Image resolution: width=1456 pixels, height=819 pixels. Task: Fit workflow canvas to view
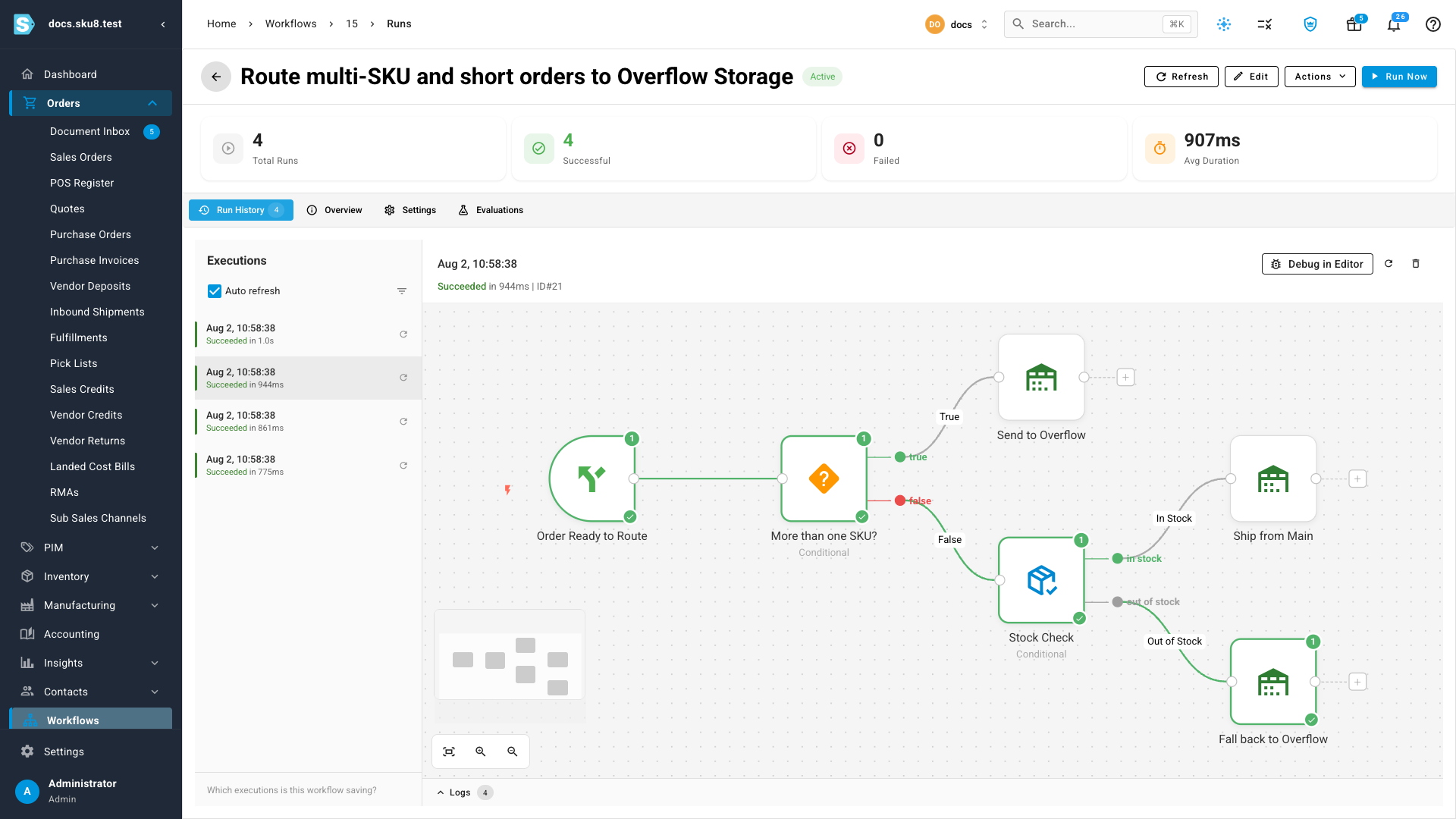coord(449,752)
